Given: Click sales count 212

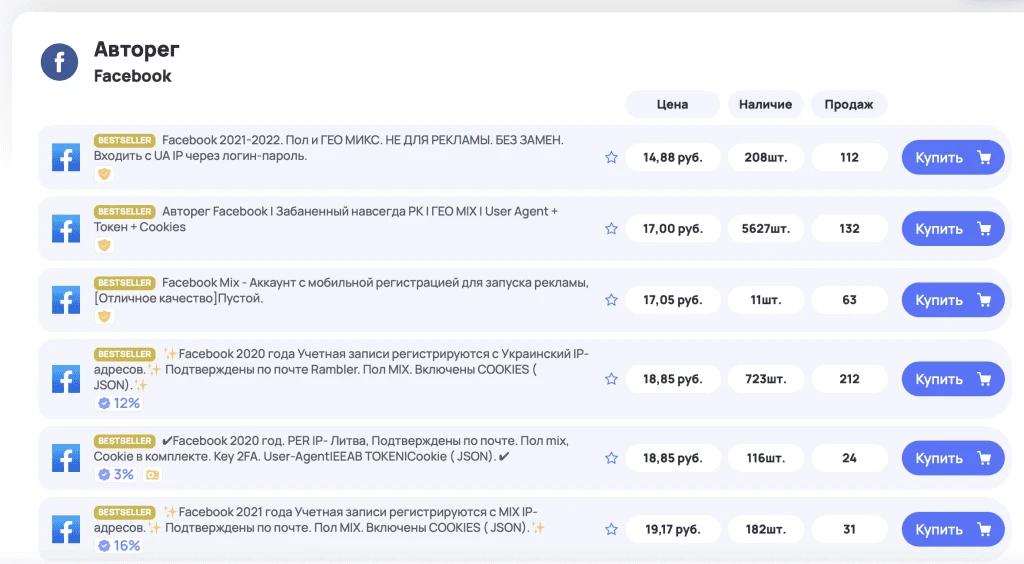Looking at the screenshot, I should click(849, 379).
